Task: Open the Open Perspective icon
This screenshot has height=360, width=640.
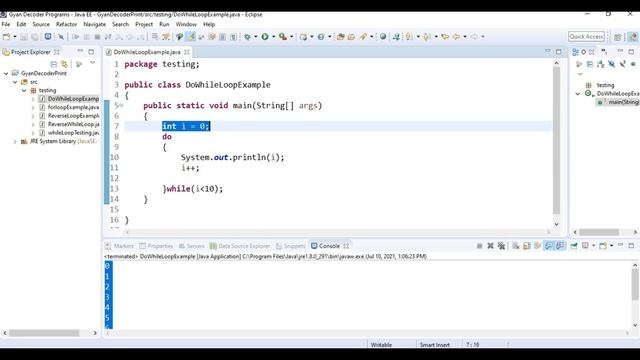Action: point(618,37)
